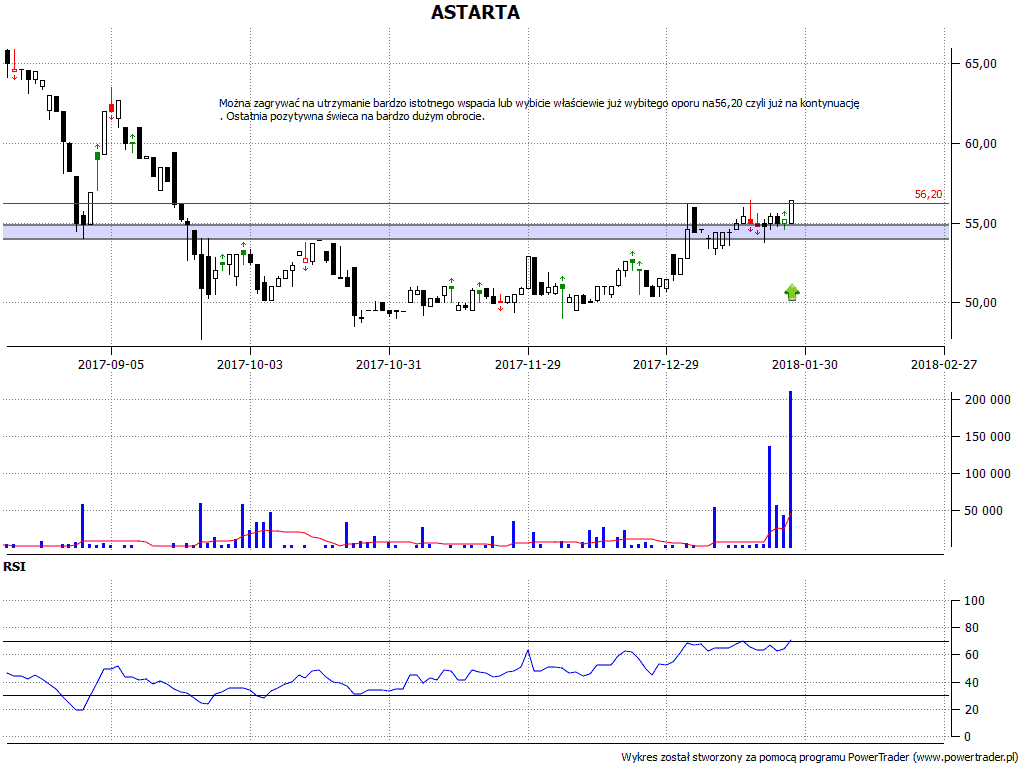The width and height of the screenshot is (1024, 768).
Task: Click the 55,00 price axis label
Action: coord(981,224)
